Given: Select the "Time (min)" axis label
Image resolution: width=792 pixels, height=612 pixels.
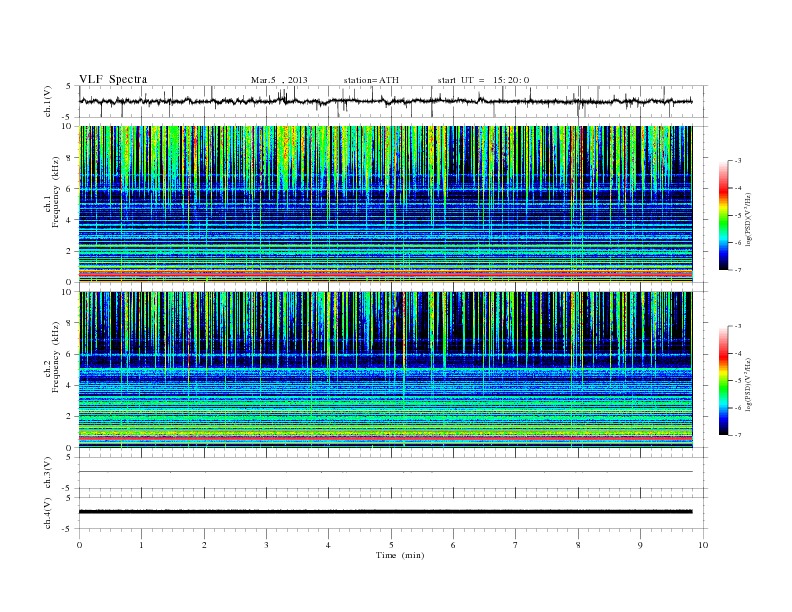Looking at the screenshot, I should coord(400,555).
